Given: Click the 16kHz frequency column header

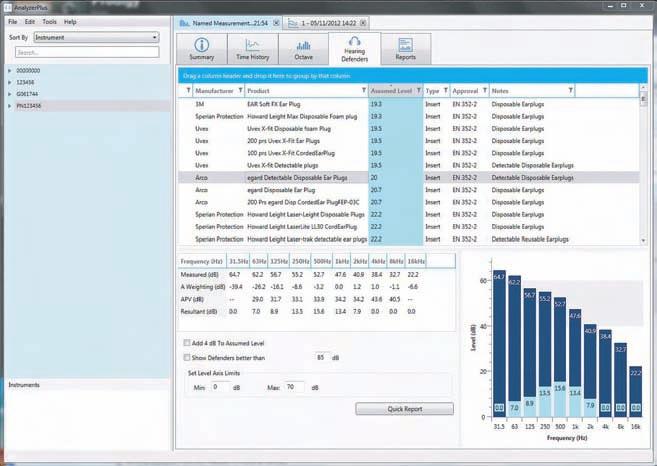Looking at the screenshot, I should point(416,261).
